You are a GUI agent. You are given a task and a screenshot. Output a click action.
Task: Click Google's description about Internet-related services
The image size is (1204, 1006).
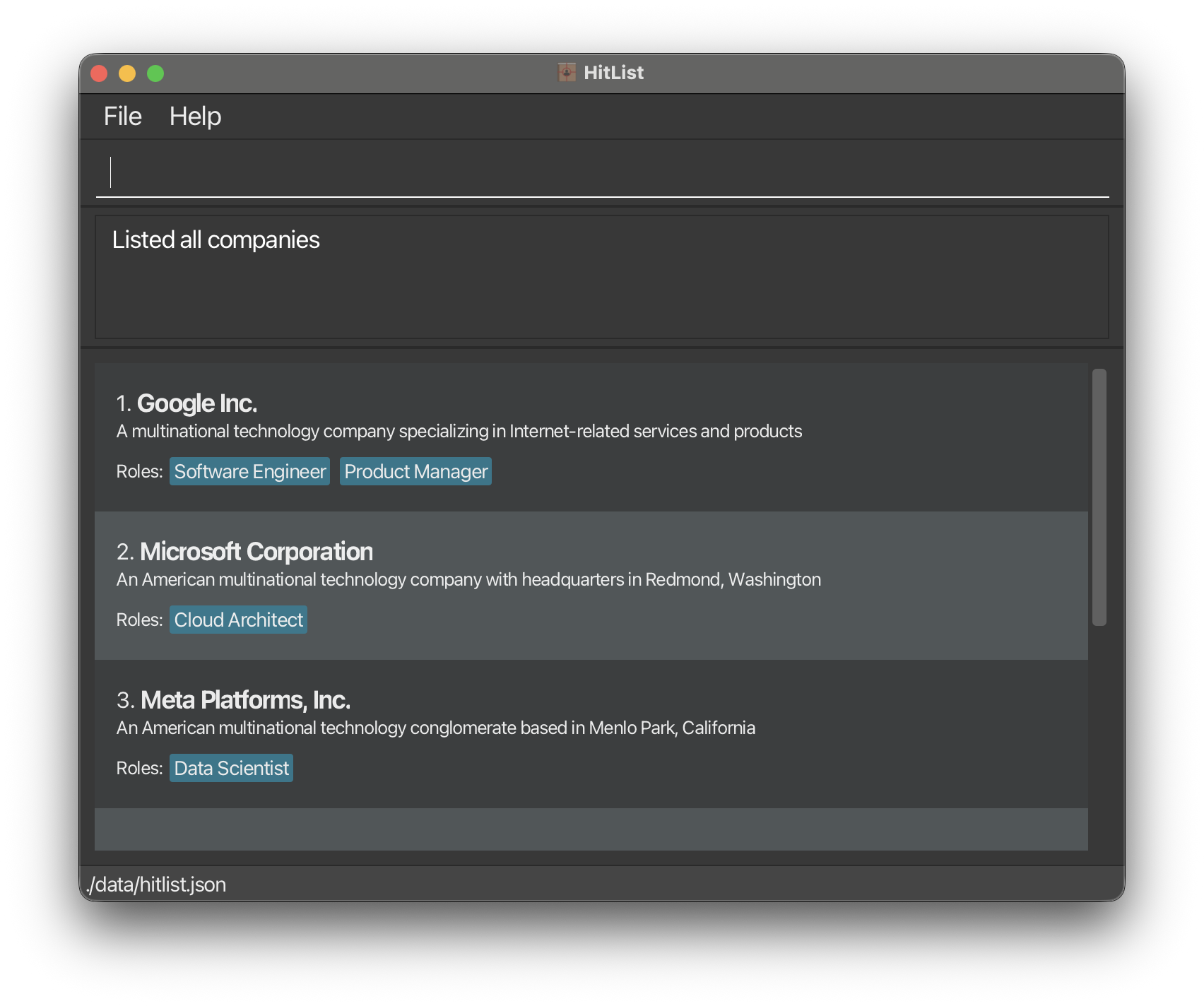pyautogui.click(x=459, y=431)
